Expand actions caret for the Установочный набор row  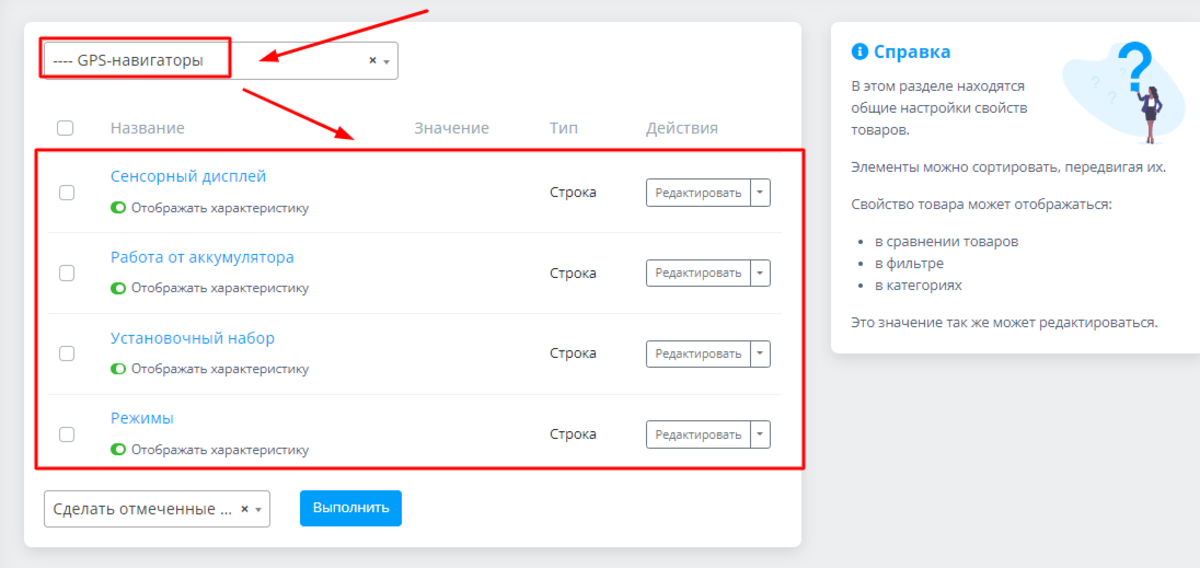pyautogui.click(x=760, y=353)
